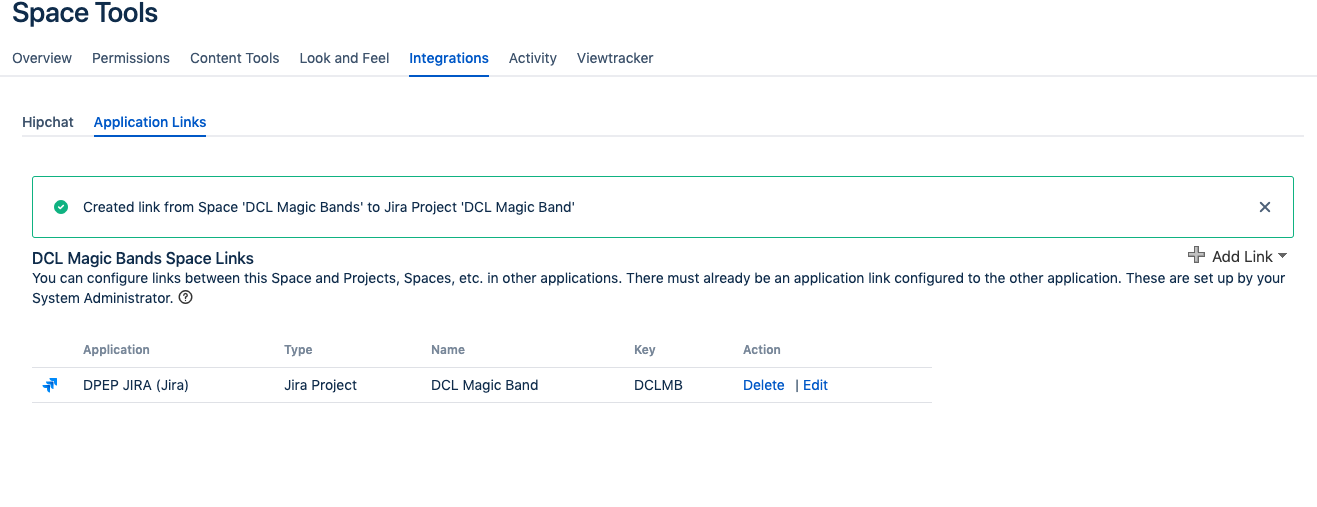Click the DCL Magic Bands Space Links heading
Screen dimensions: 1317x507
[143, 258]
